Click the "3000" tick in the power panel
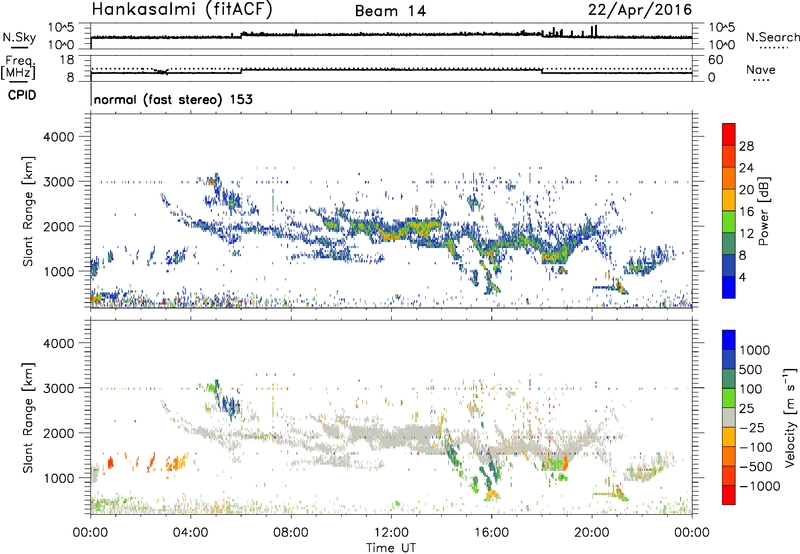Viewport: 800px width, 554px height. pos(59,182)
